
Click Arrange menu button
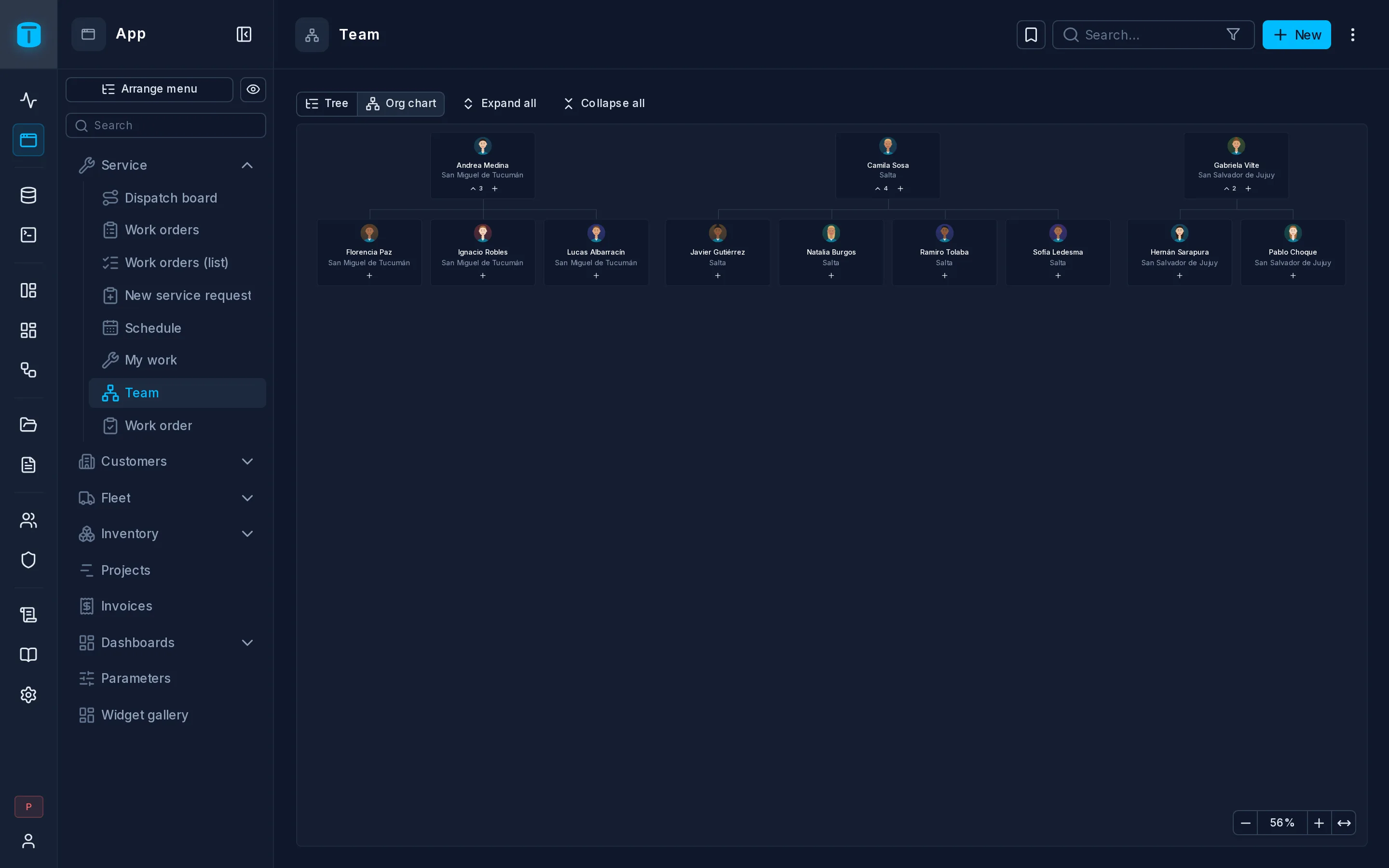click(x=149, y=90)
